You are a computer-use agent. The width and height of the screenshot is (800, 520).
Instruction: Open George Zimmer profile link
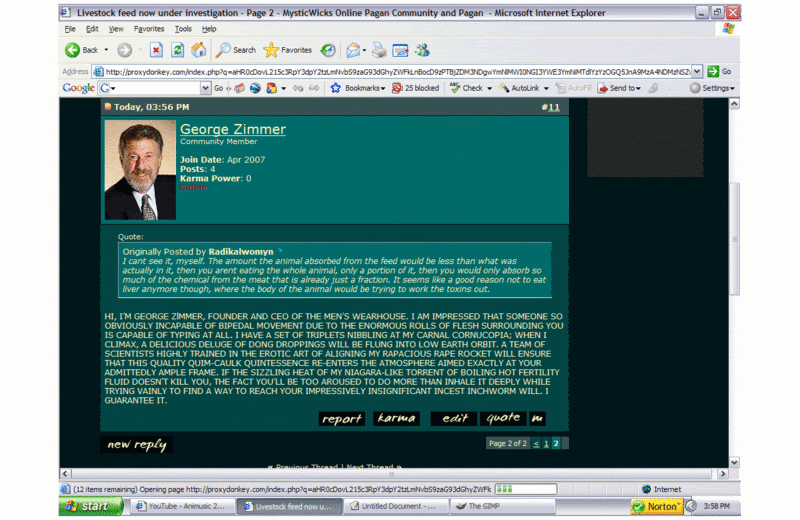point(233,129)
